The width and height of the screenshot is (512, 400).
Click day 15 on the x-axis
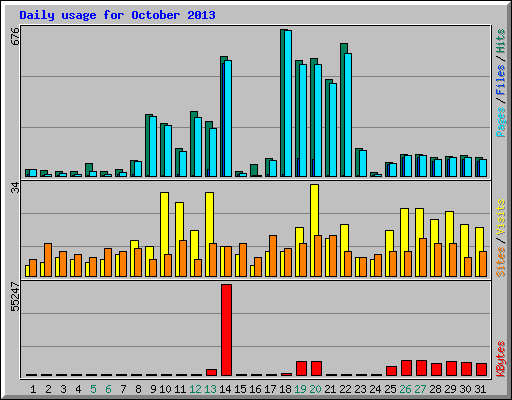pos(240,389)
